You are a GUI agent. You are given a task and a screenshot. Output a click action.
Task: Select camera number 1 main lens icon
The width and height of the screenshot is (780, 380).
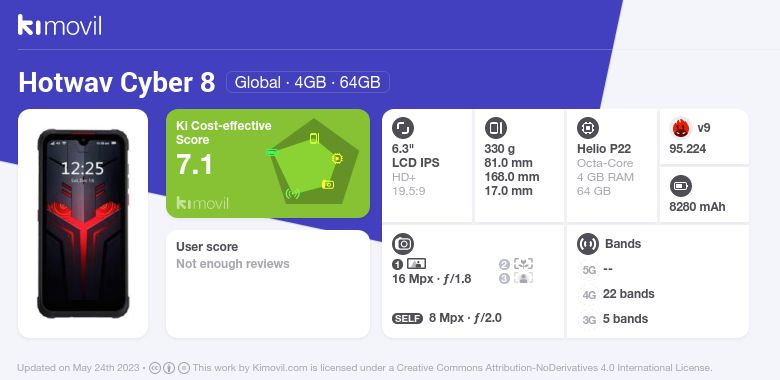(416, 264)
